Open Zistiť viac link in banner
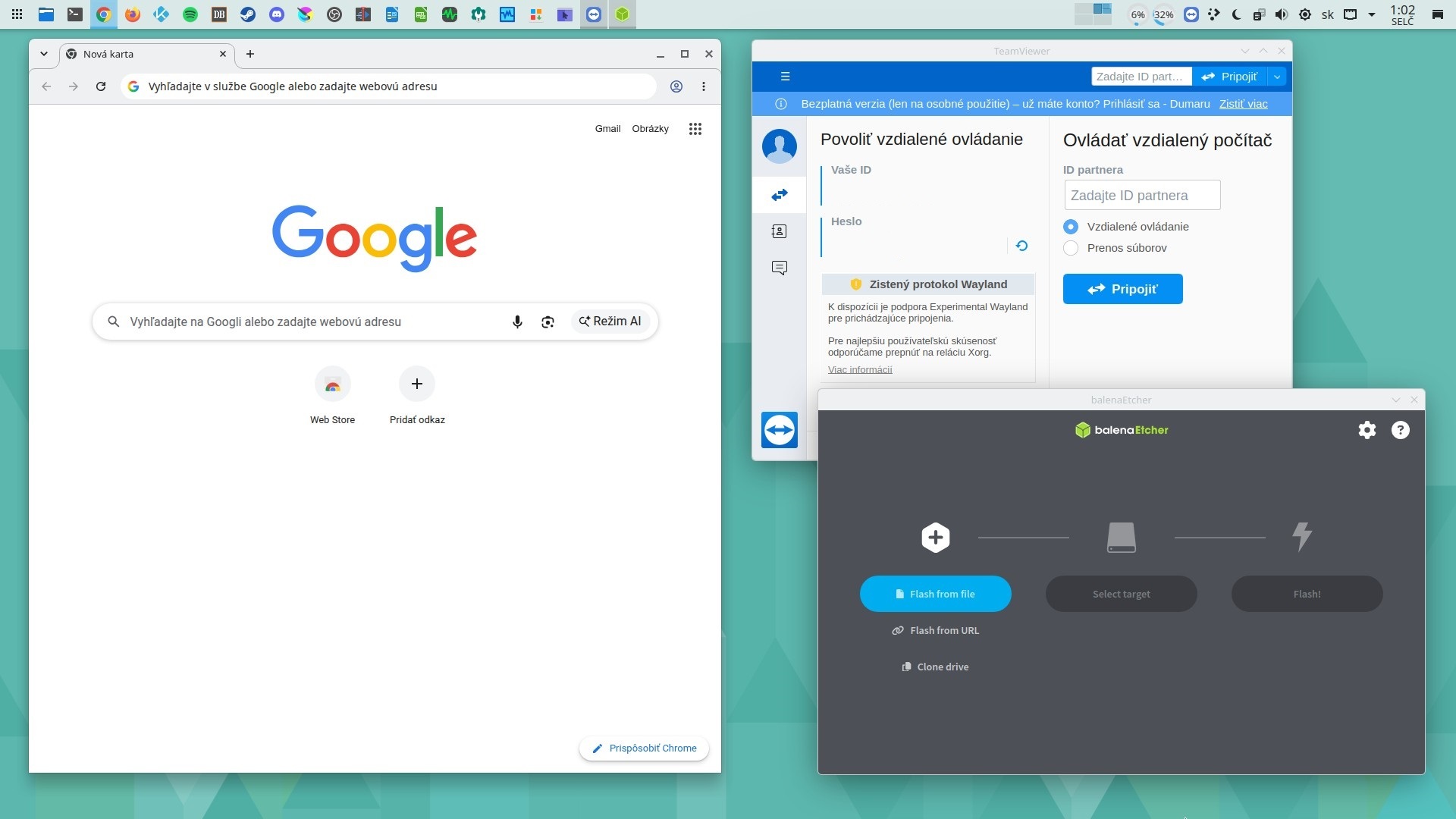1456x819 pixels. pyautogui.click(x=1243, y=104)
